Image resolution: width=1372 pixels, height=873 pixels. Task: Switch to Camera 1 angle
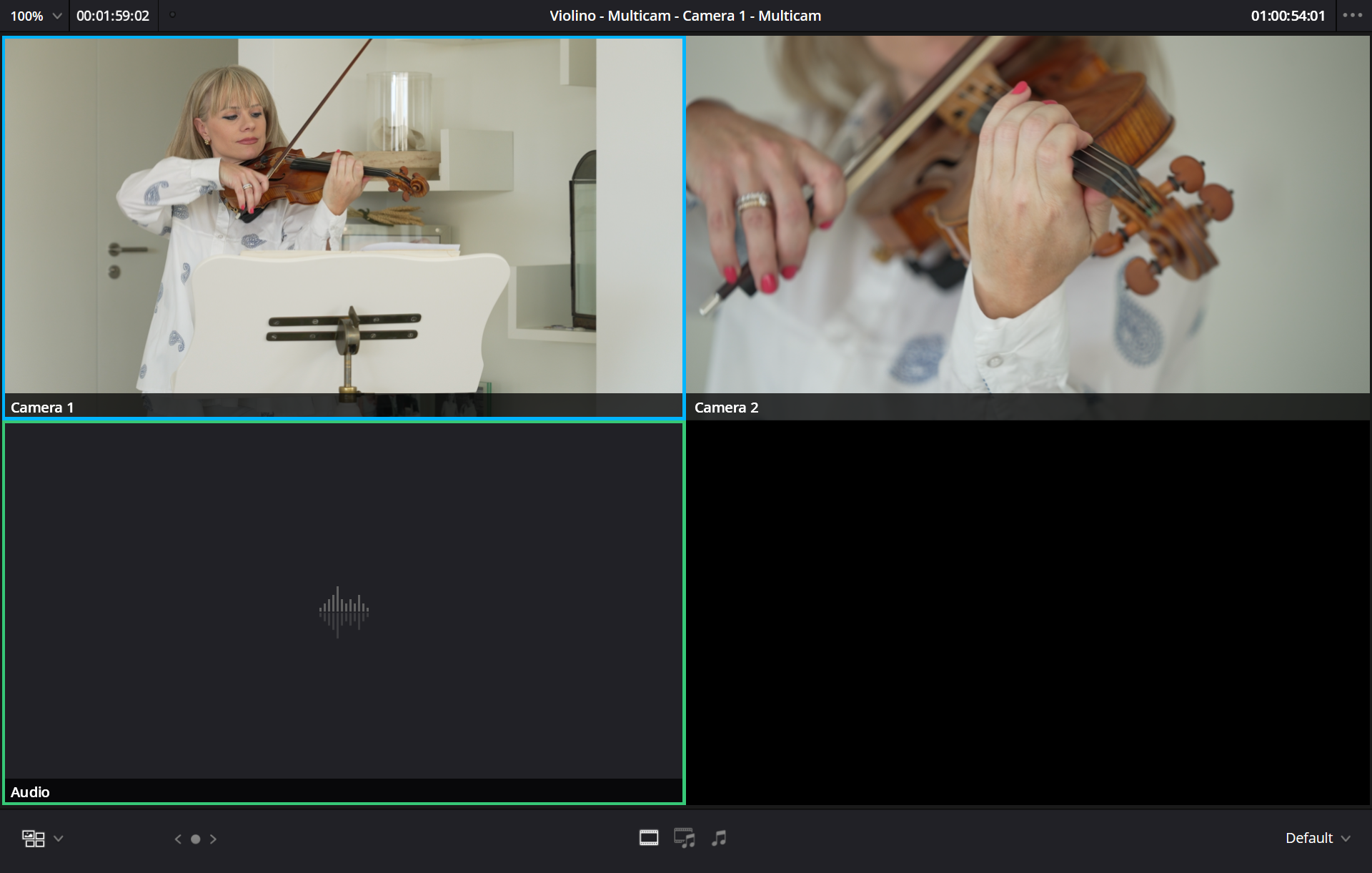click(343, 214)
